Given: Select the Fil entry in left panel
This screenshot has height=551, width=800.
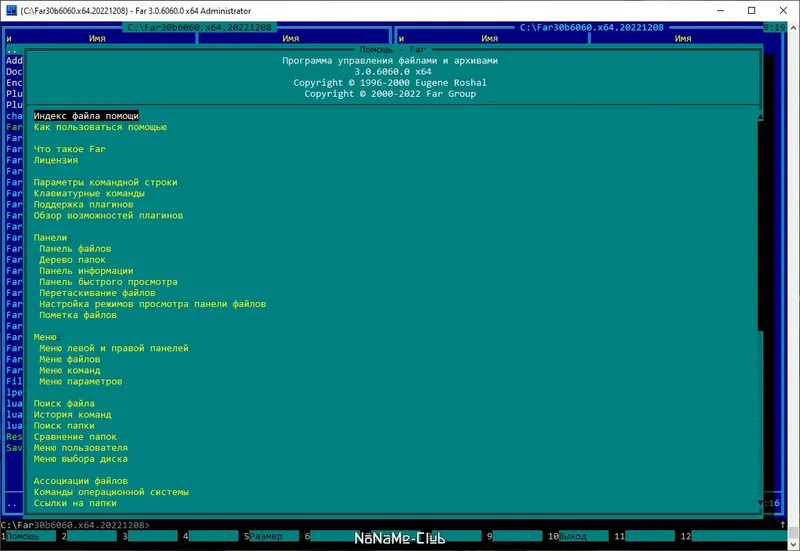Looking at the screenshot, I should (14, 382).
